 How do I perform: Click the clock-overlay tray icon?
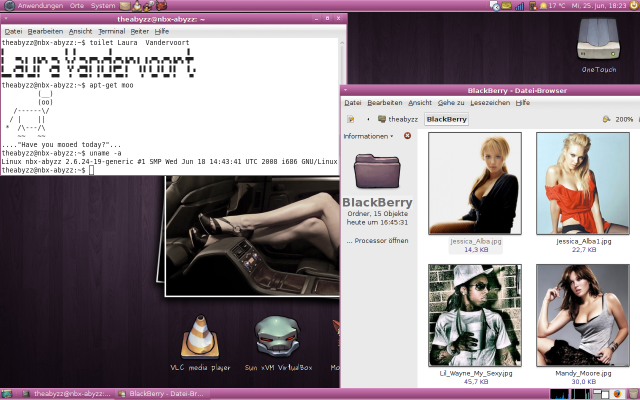[x=495, y=6]
